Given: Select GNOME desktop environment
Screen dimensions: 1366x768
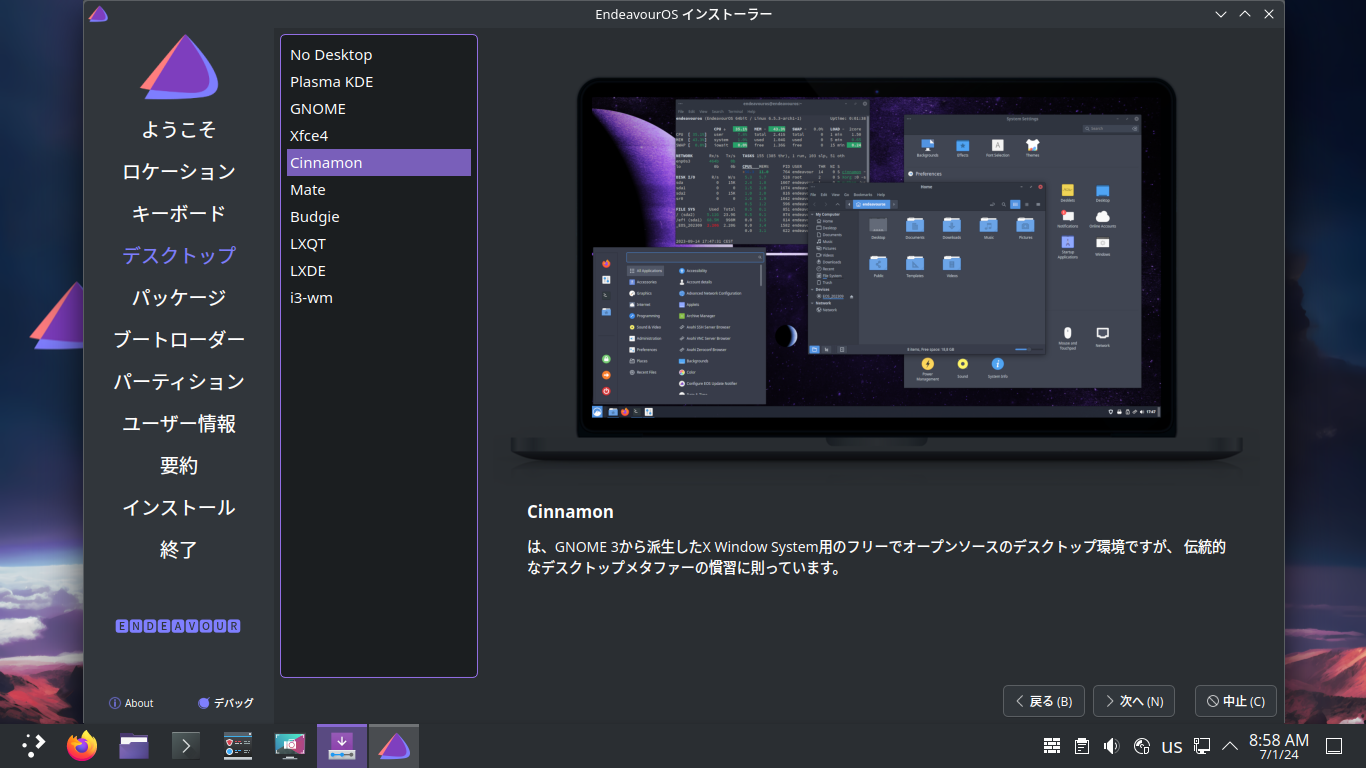Looking at the screenshot, I should (x=379, y=109).
